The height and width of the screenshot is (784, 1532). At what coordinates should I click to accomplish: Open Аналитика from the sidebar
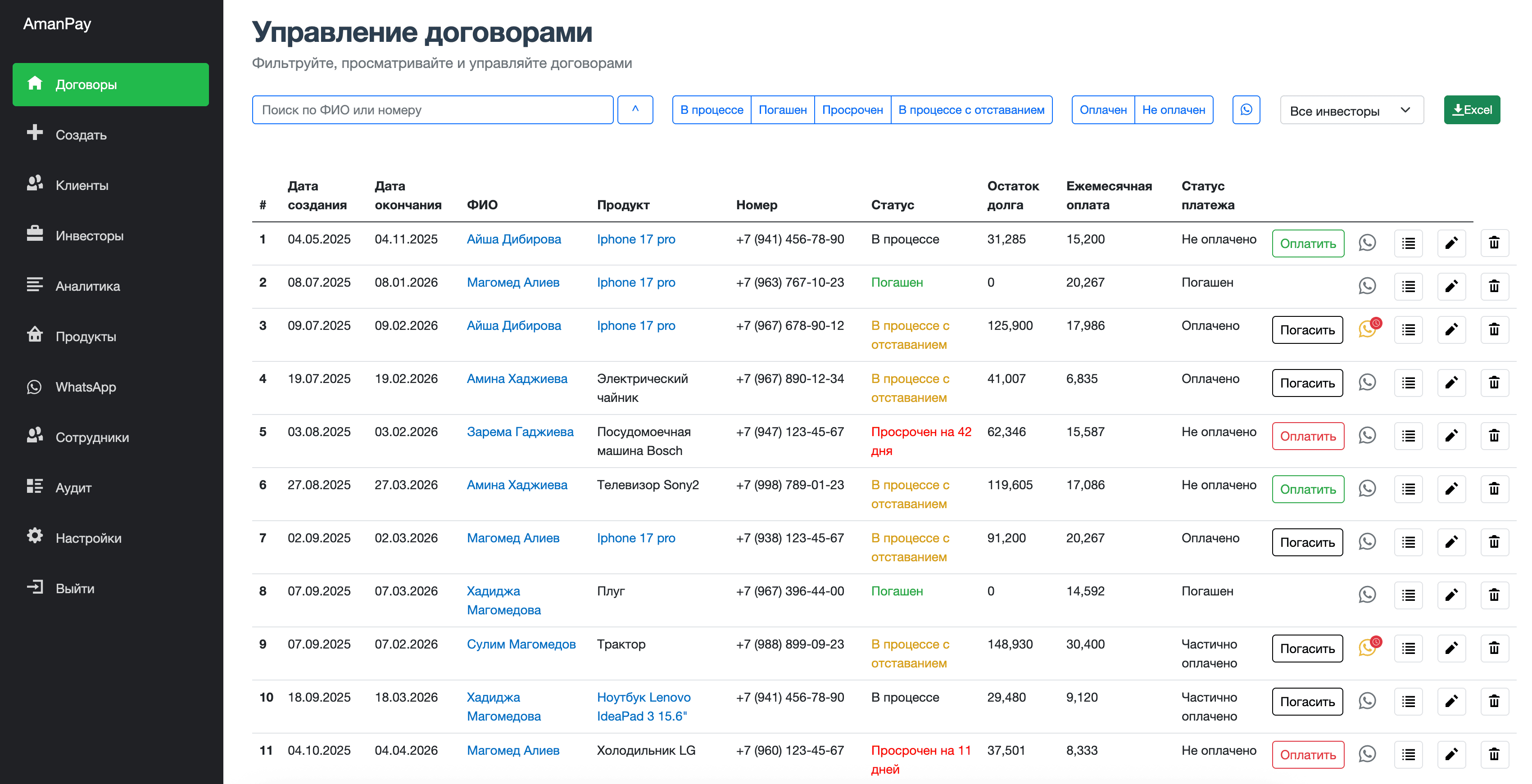tap(87, 286)
